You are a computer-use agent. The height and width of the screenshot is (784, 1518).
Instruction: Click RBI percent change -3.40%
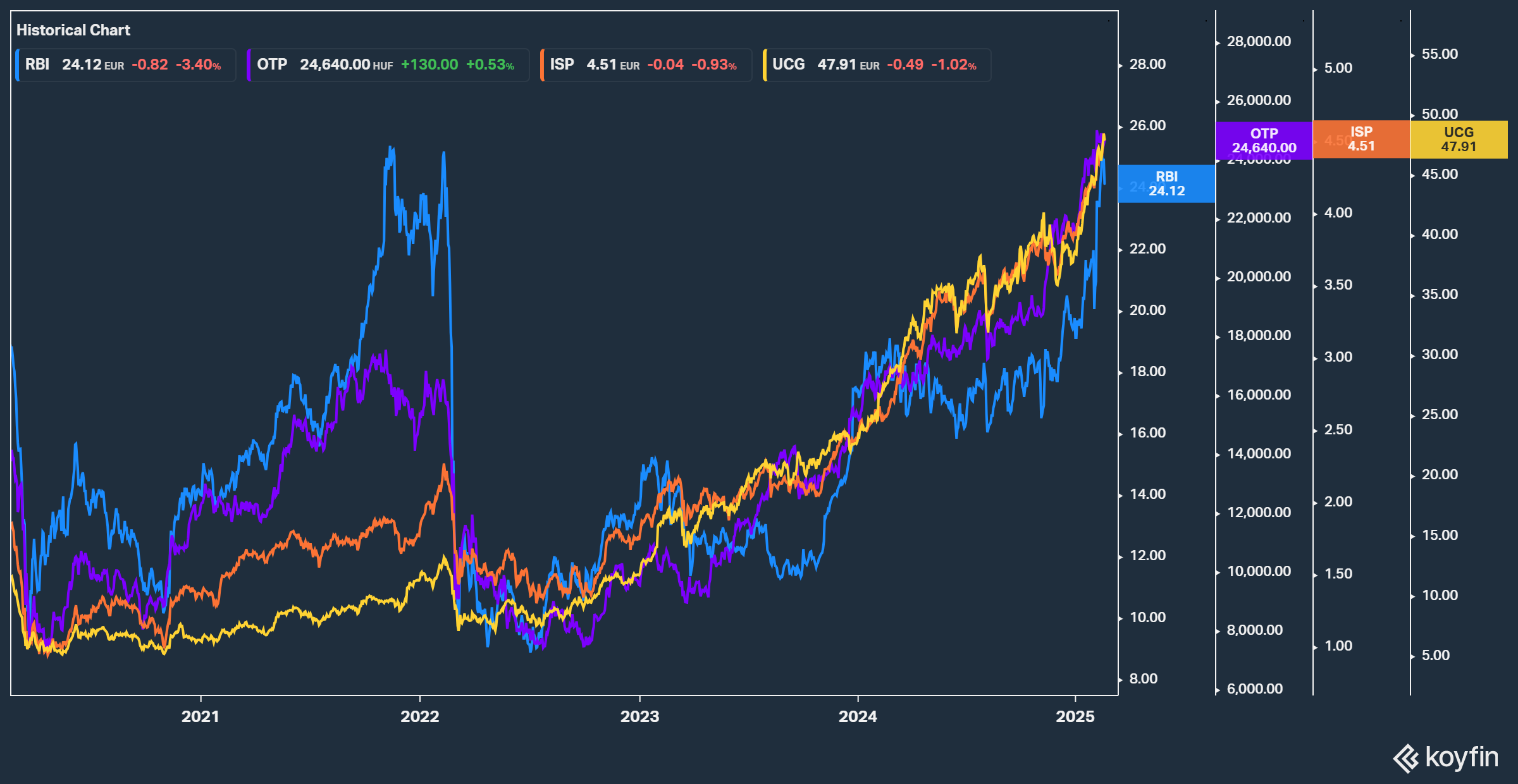point(199,64)
